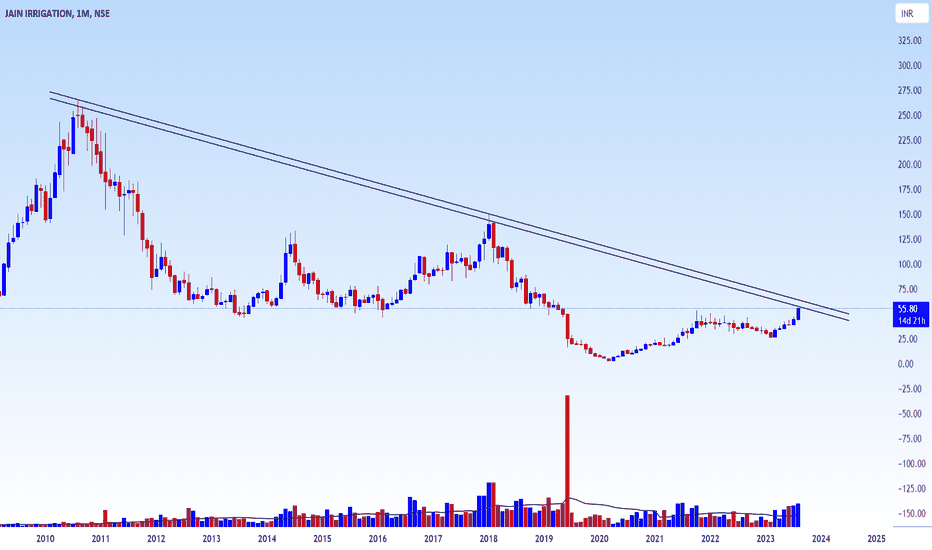Click the -50.00 price axis label
The width and height of the screenshot is (932, 550).
click(x=911, y=414)
